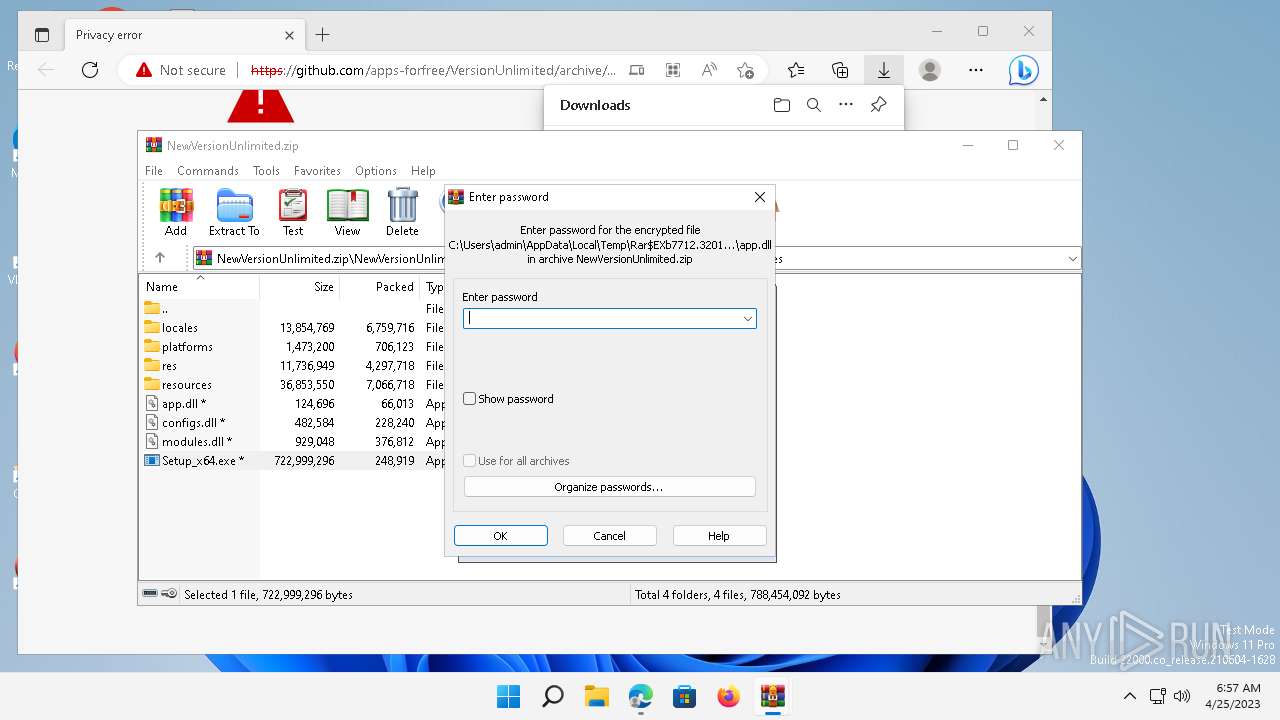Screen dimensions: 1280x720
Task: Open the File menu in WinRAR
Action: click(x=154, y=171)
